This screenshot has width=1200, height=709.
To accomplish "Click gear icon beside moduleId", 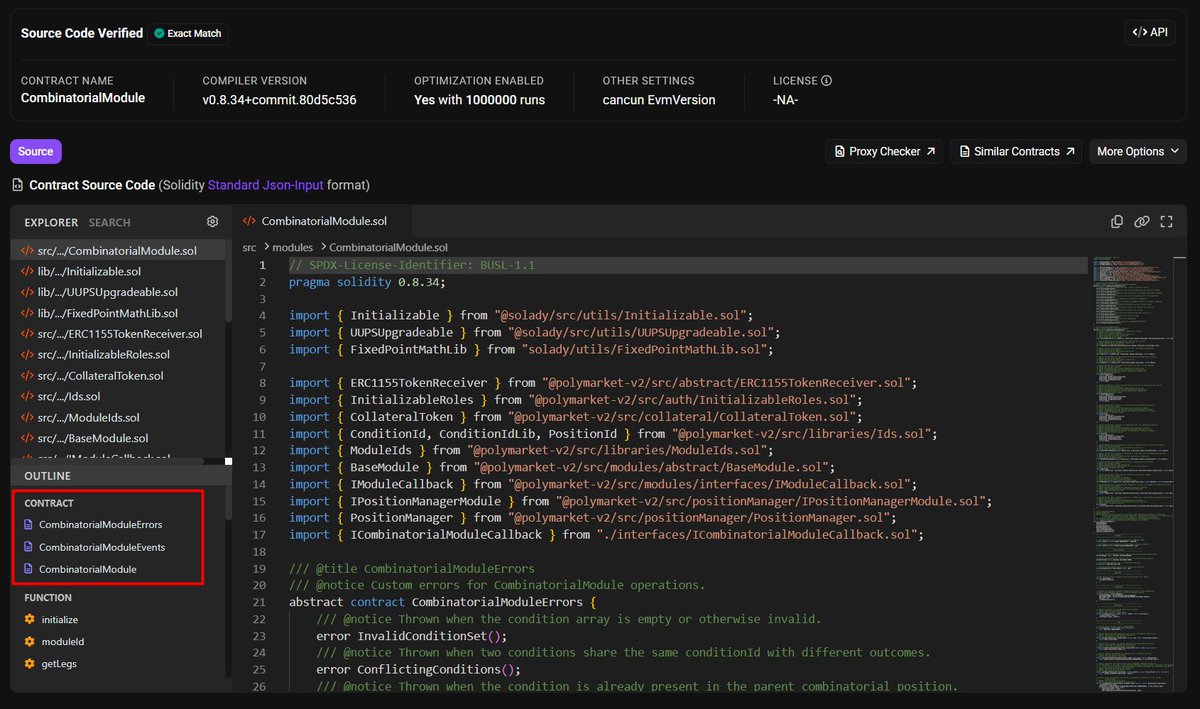I will (x=29, y=642).
